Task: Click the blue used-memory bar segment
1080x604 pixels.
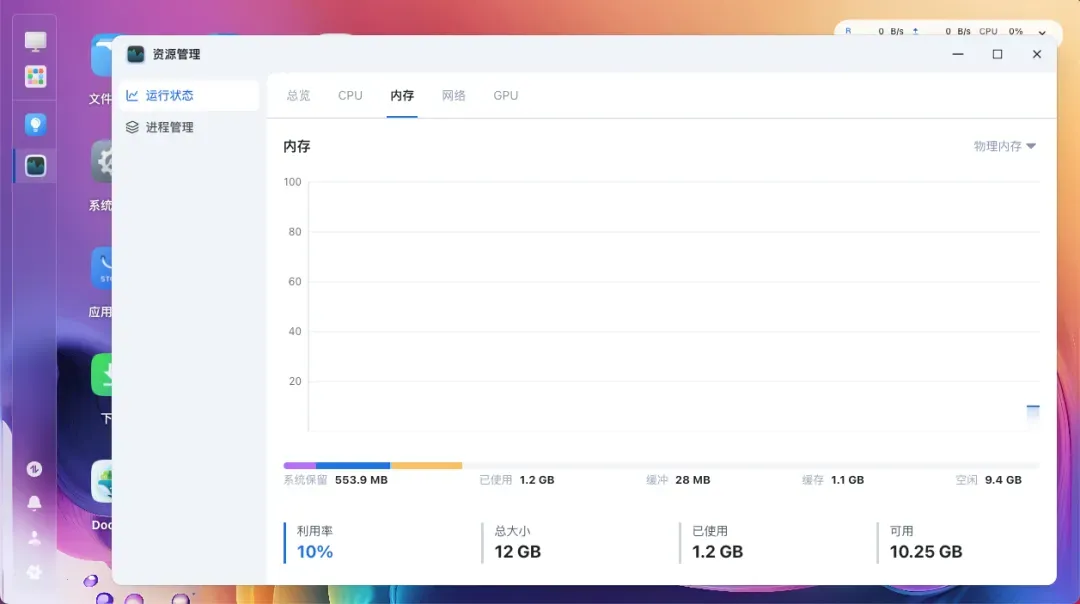Action: pos(353,465)
